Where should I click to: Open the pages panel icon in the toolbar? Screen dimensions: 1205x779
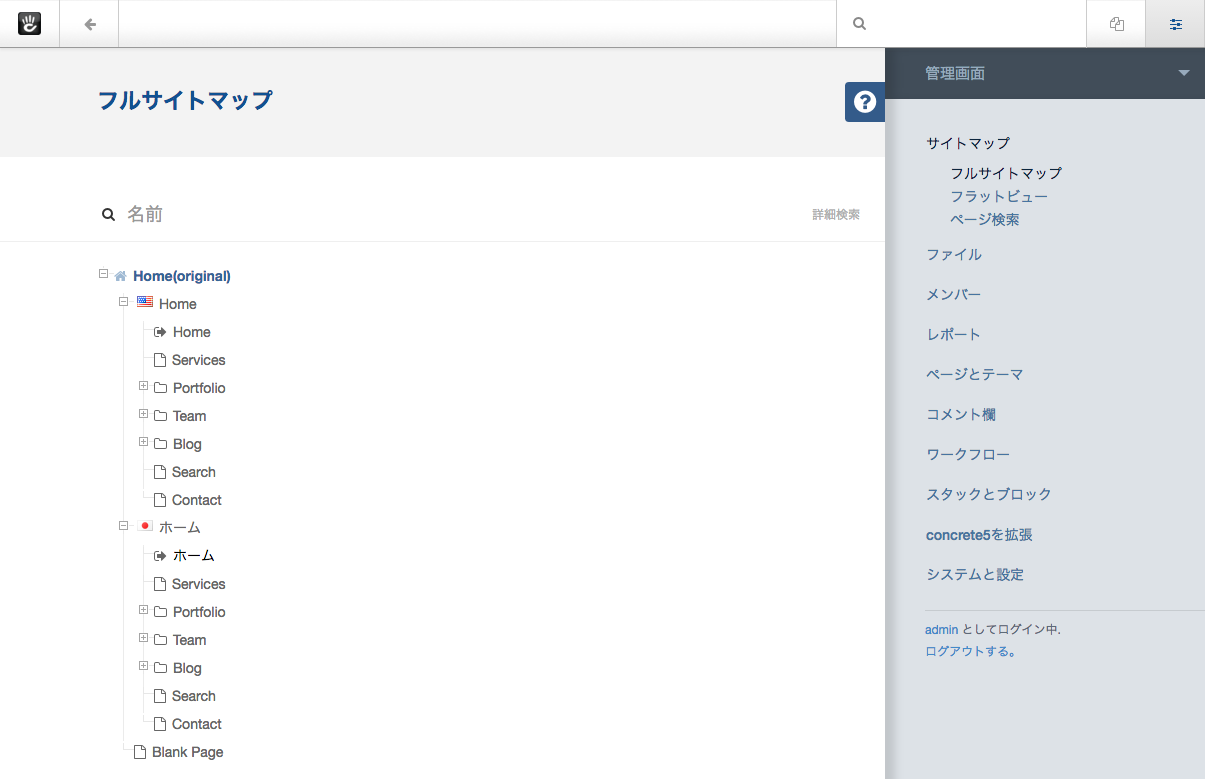pyautogui.click(x=1117, y=24)
